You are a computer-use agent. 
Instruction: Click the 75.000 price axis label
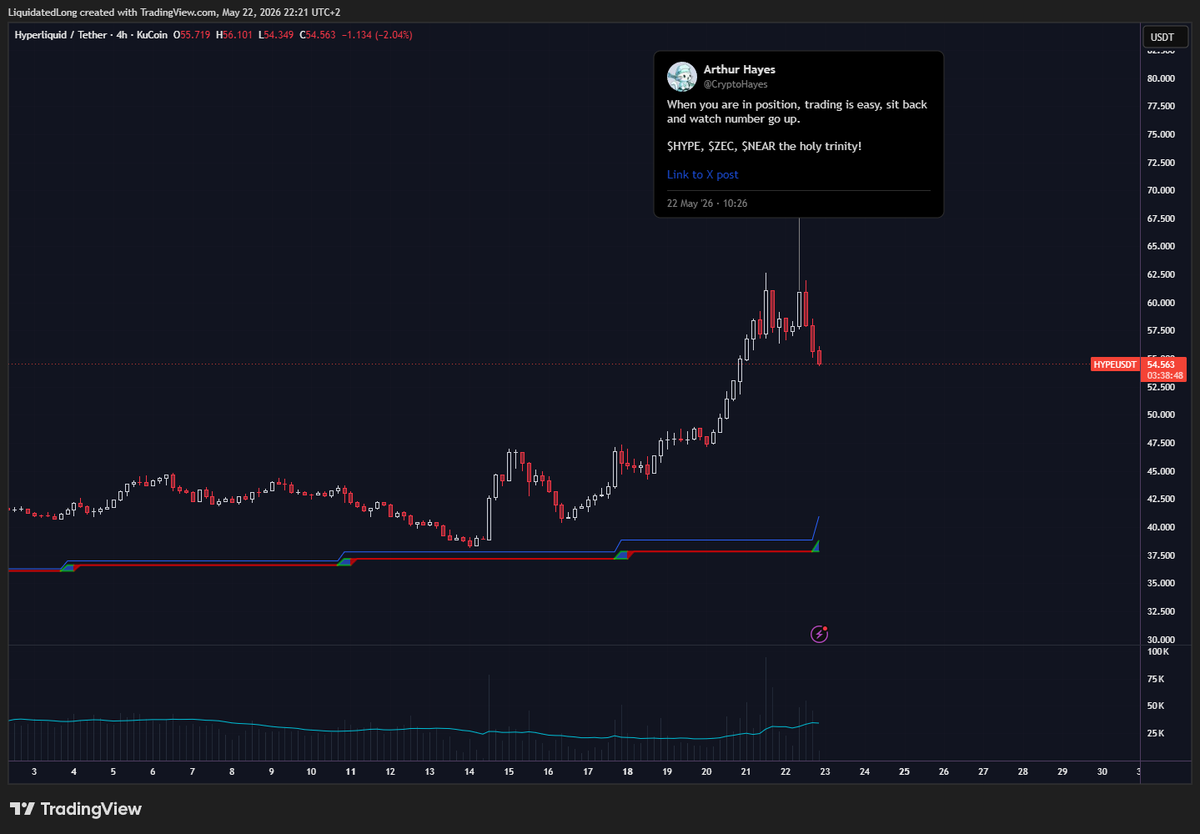pyautogui.click(x=1160, y=134)
